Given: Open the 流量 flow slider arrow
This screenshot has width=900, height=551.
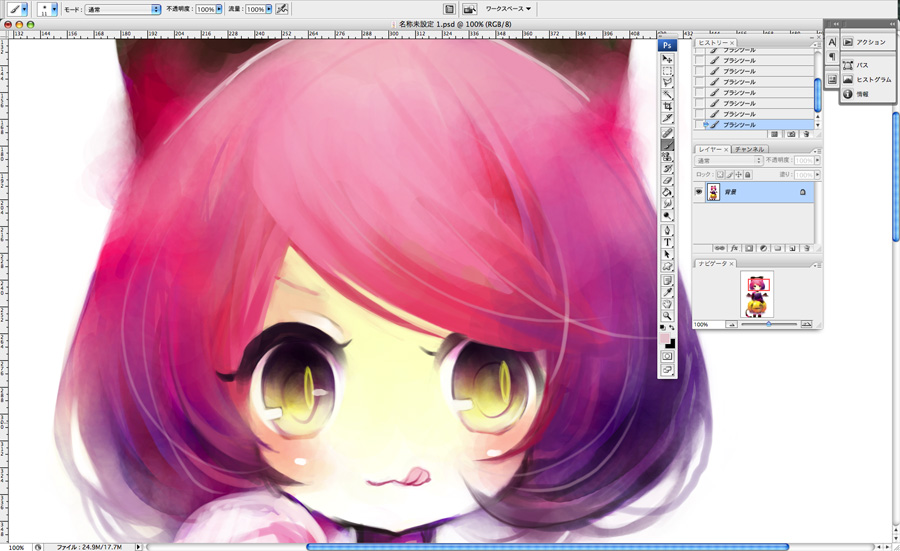Looking at the screenshot, I should click(x=269, y=10).
